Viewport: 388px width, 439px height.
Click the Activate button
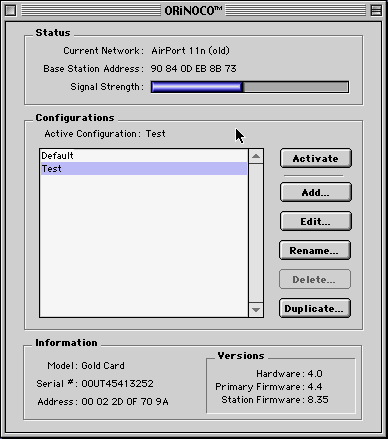pyautogui.click(x=316, y=158)
